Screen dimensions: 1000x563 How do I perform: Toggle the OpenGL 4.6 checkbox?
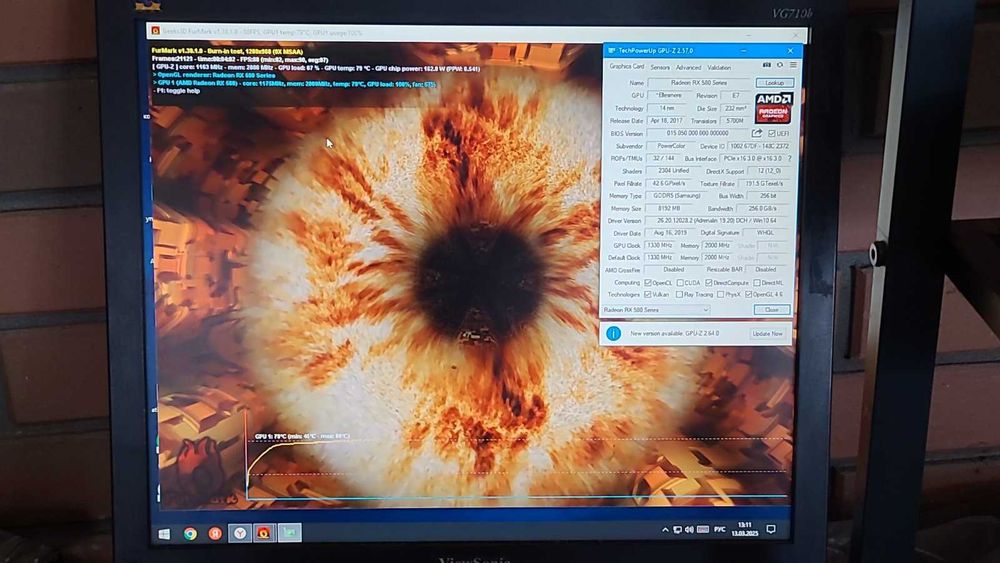[748, 295]
